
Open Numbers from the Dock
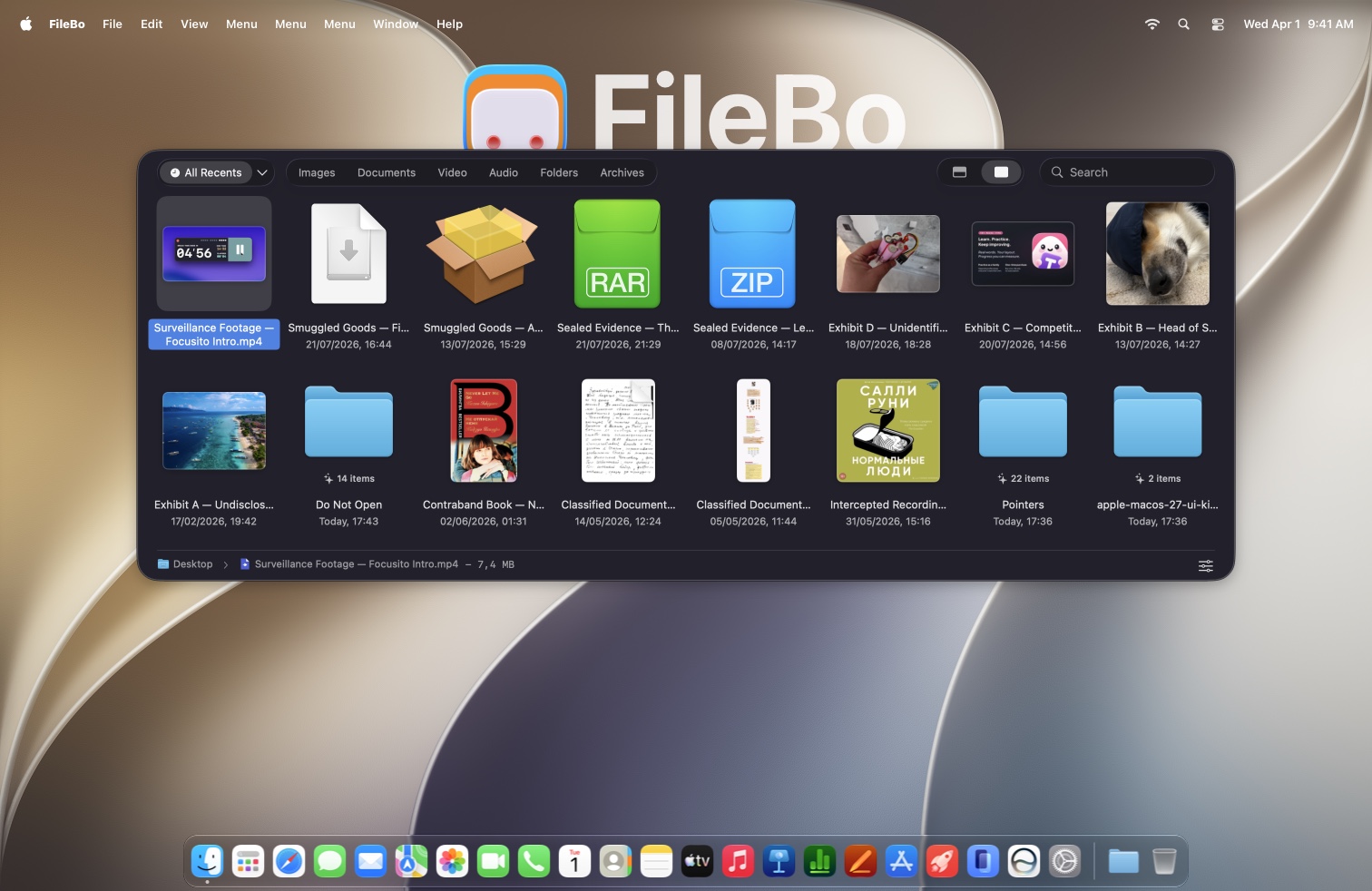819,861
